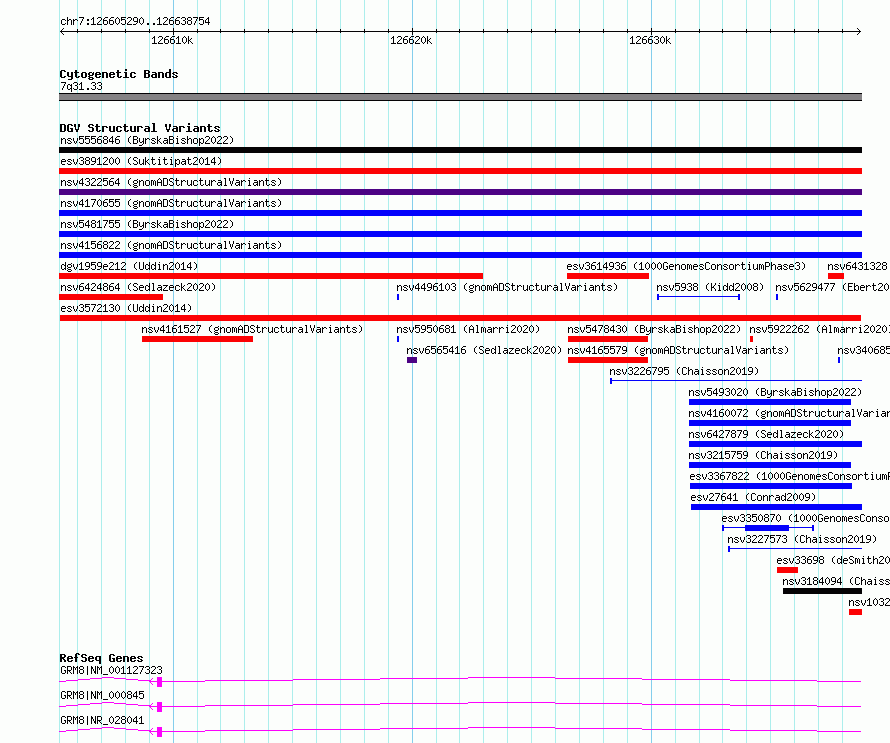The image size is (890, 743).
Task: Open nsv4322564 (gnomADStructuralVariants) label
Action: [171, 182]
